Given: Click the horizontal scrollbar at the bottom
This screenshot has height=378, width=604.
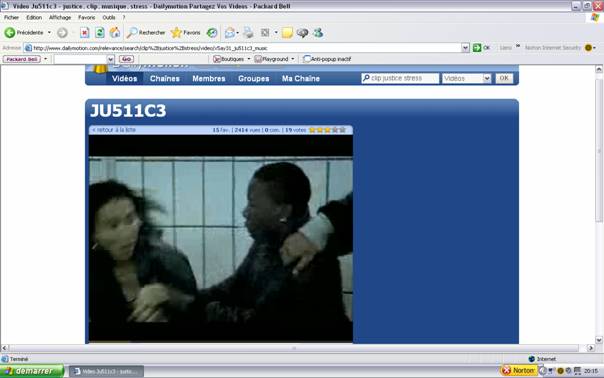Looking at the screenshot, I should point(294,348).
